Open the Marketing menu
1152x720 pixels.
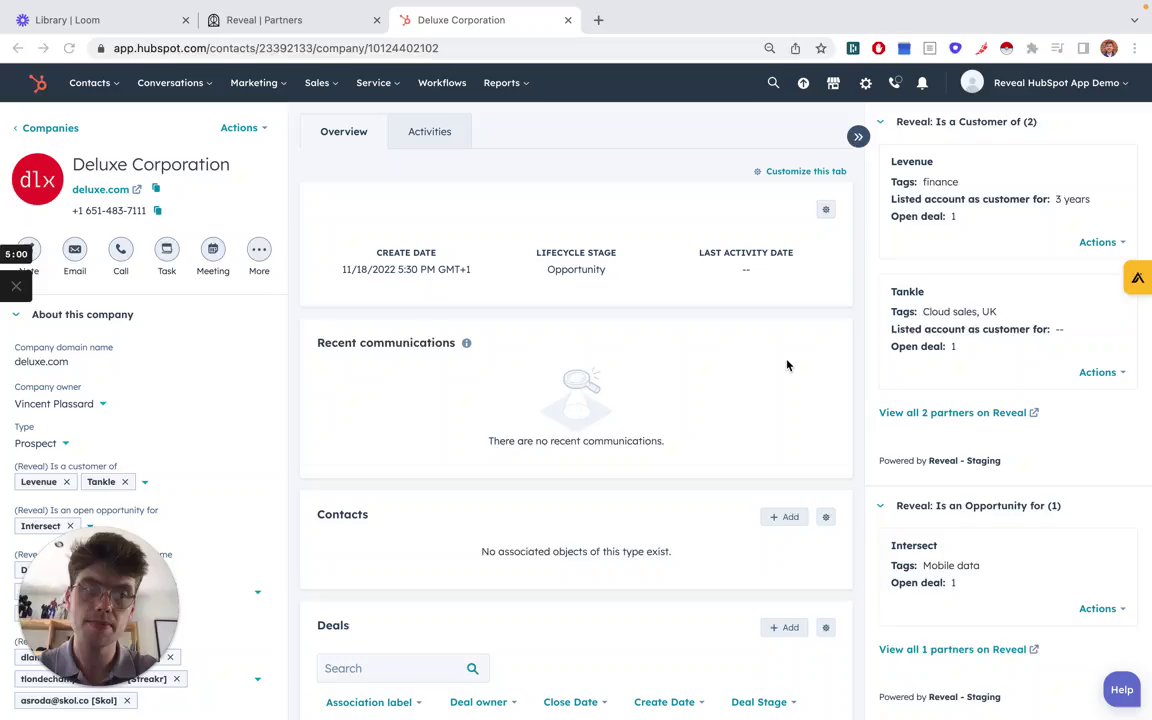[x=259, y=83]
